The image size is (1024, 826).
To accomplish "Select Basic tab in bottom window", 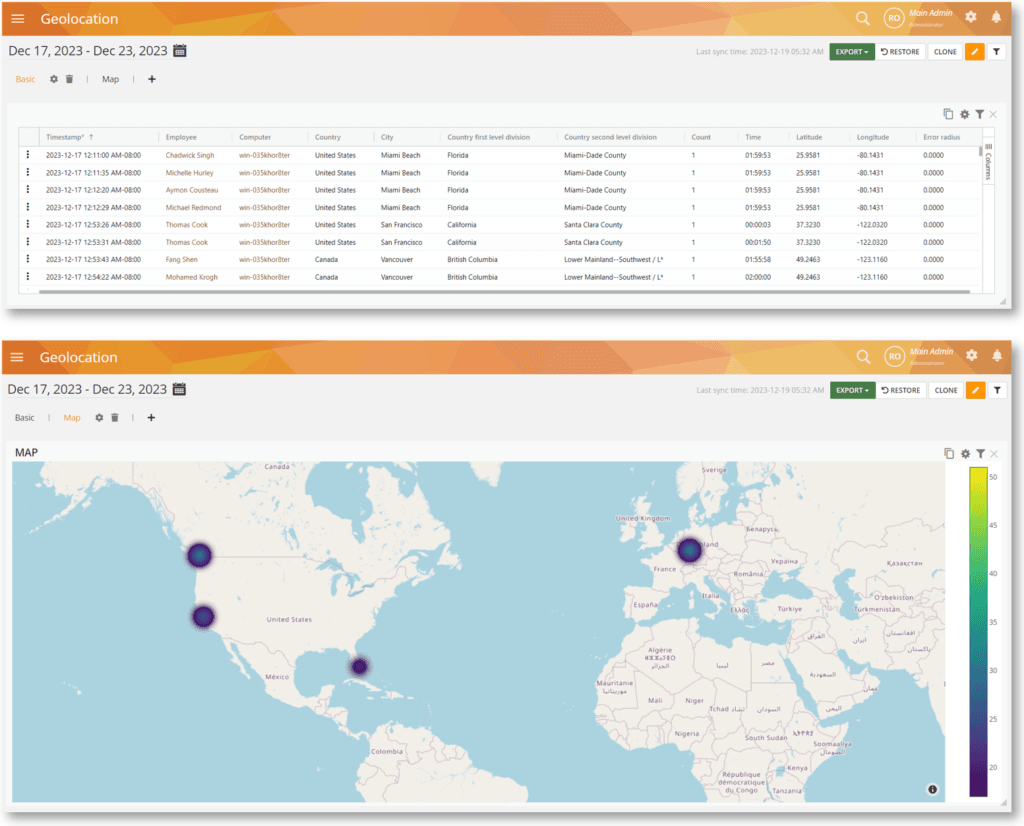I will click(x=25, y=417).
